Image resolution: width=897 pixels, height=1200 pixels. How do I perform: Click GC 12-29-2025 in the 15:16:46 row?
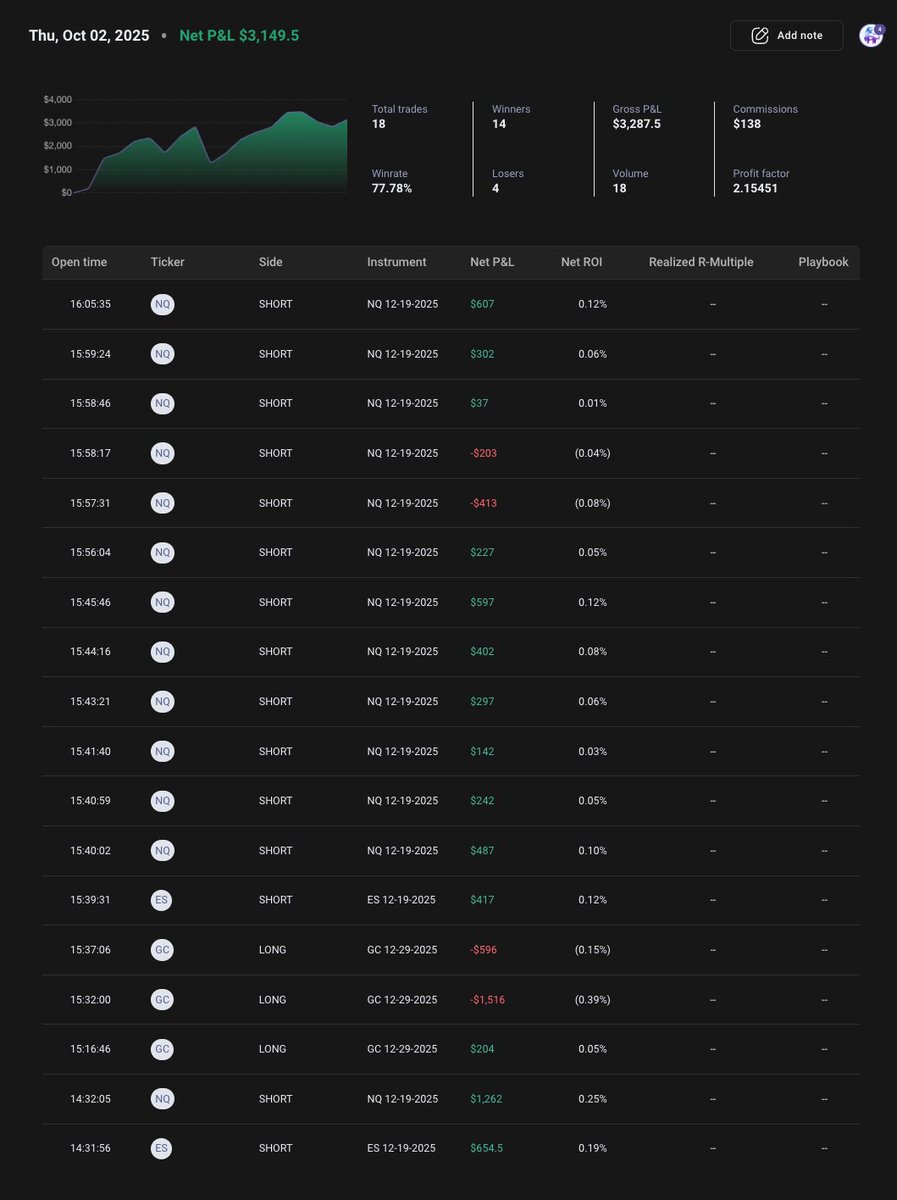[402, 1049]
